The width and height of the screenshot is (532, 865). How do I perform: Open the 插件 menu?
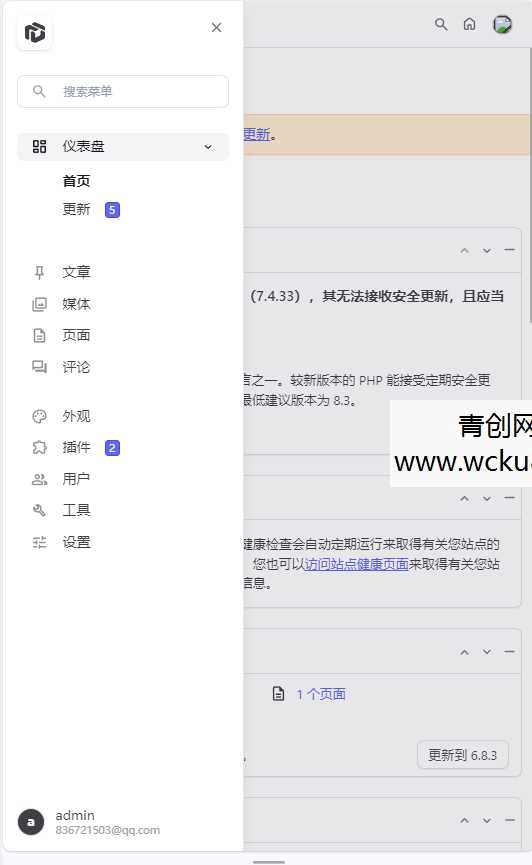(76, 447)
